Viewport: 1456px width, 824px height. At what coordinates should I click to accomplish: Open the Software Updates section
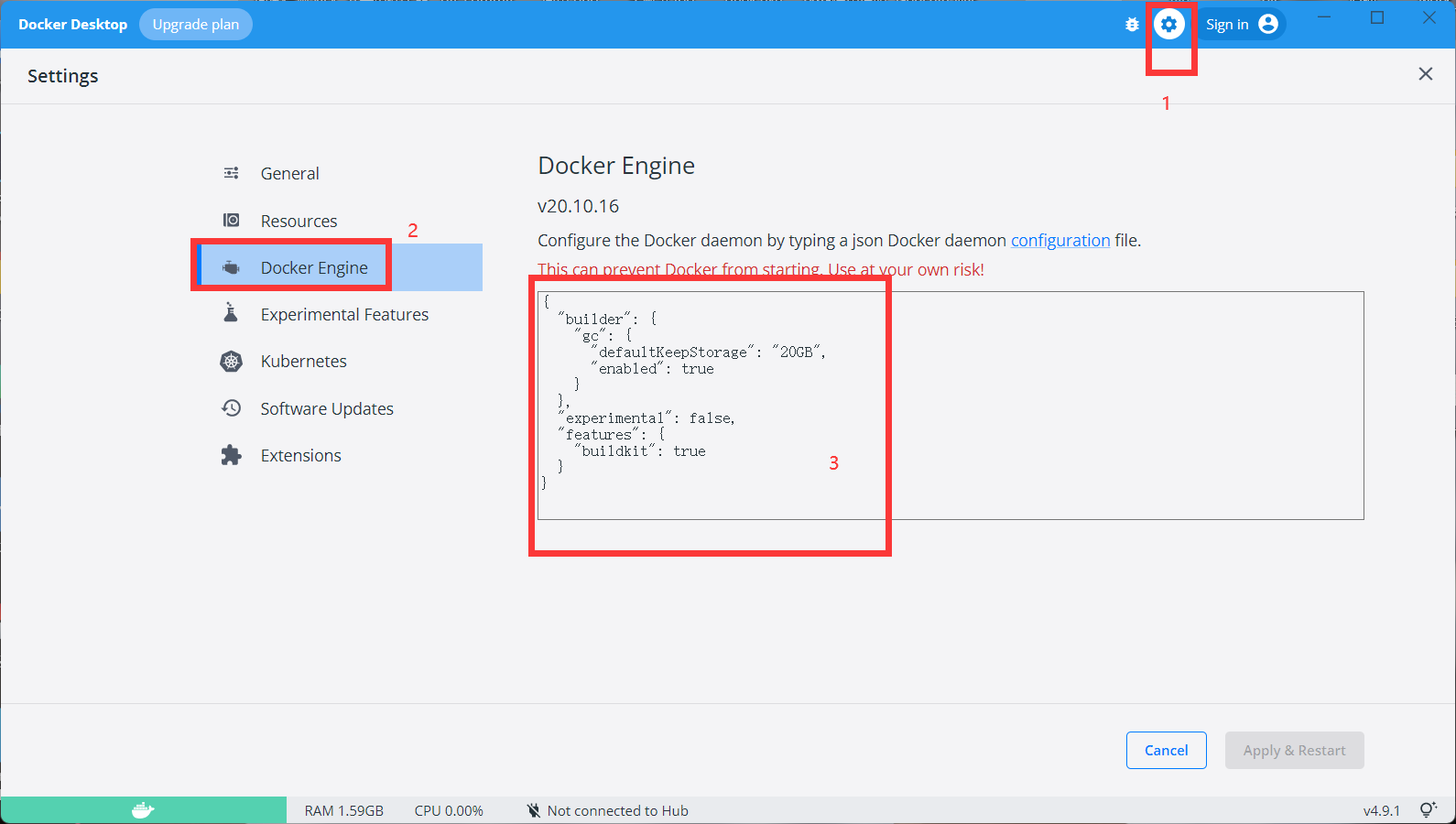click(327, 408)
